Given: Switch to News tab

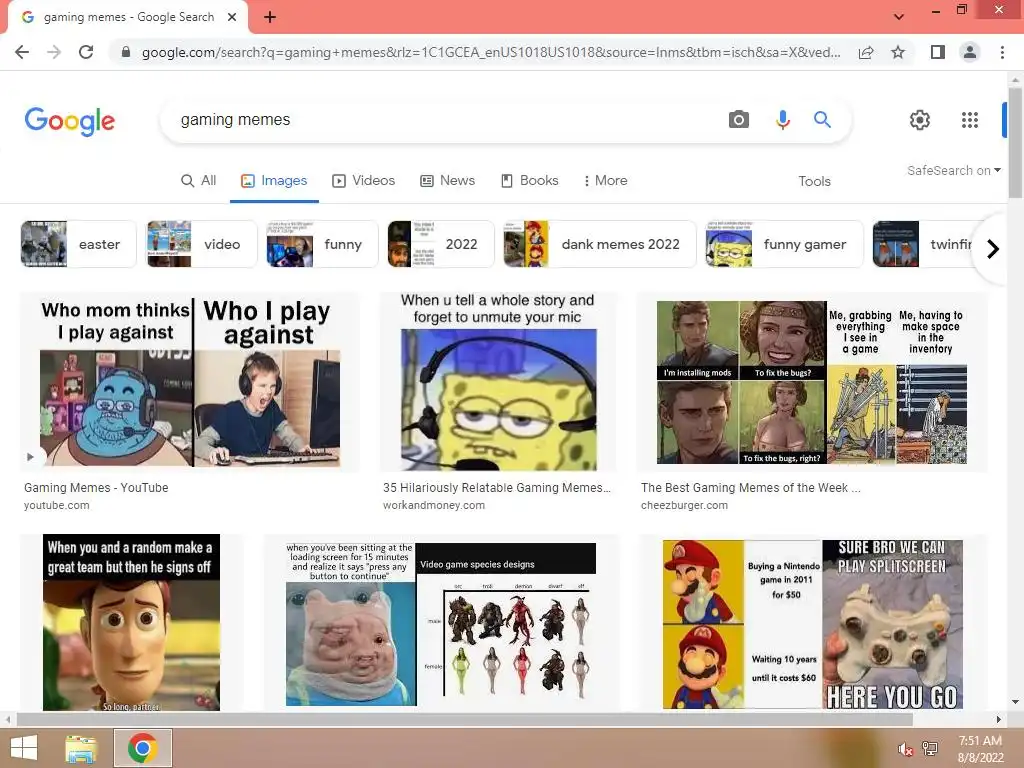Looking at the screenshot, I should pyautogui.click(x=447, y=180).
